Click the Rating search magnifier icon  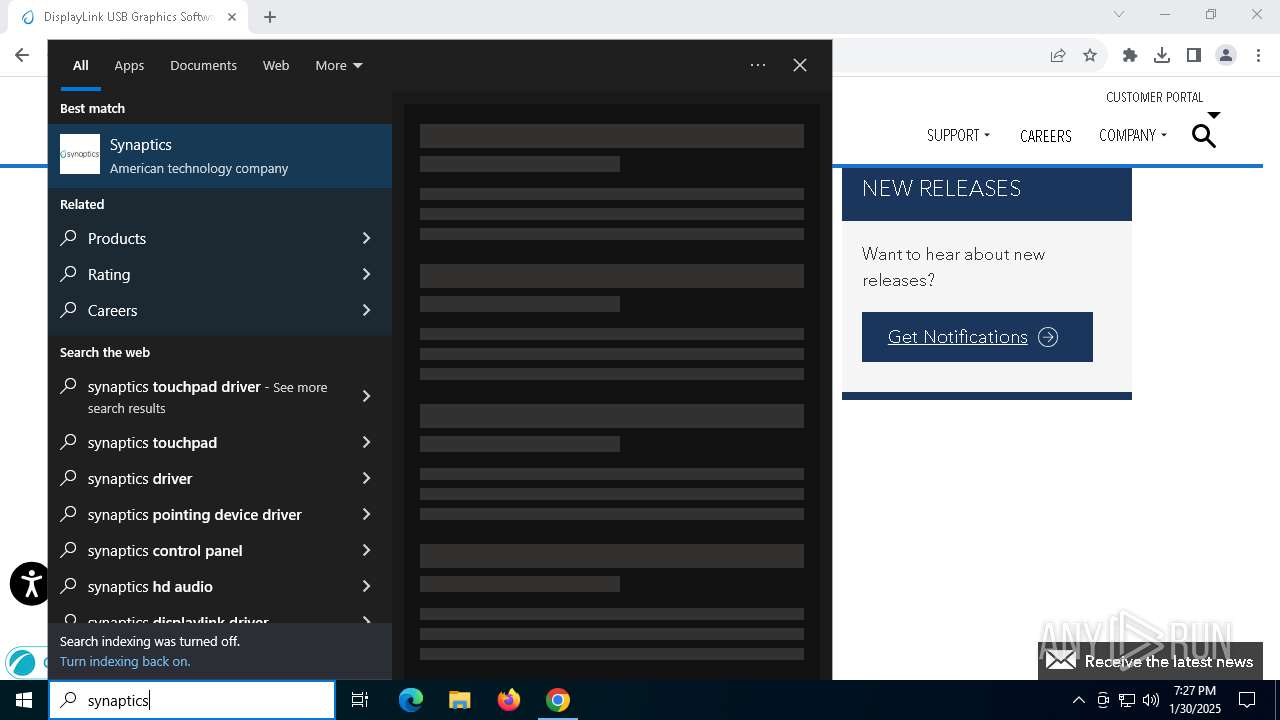pyautogui.click(x=69, y=274)
